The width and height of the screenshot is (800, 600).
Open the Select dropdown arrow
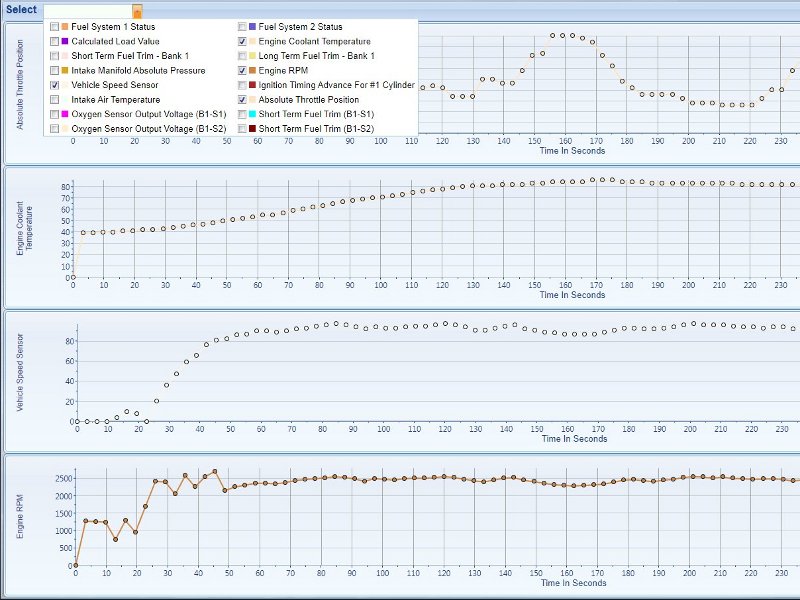point(137,11)
